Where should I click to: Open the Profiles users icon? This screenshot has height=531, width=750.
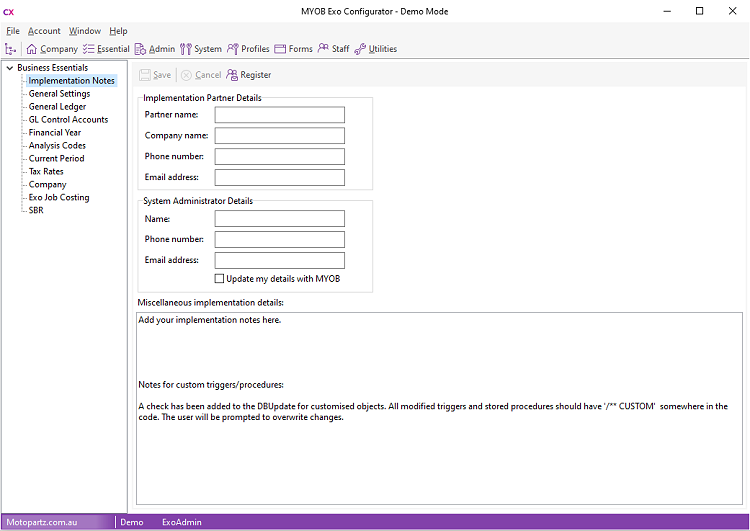(x=232, y=49)
